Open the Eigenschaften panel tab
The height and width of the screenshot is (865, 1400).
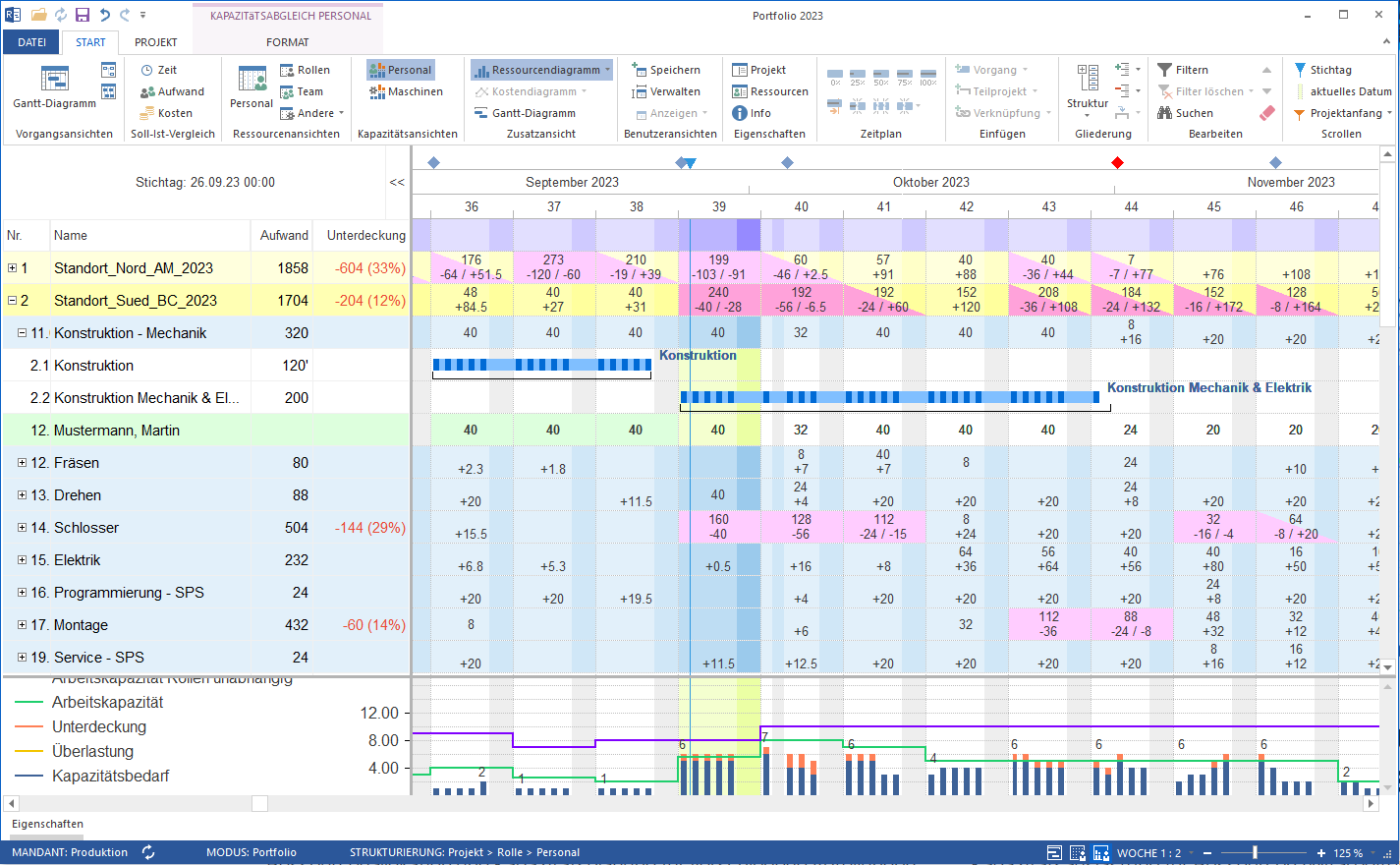47,824
